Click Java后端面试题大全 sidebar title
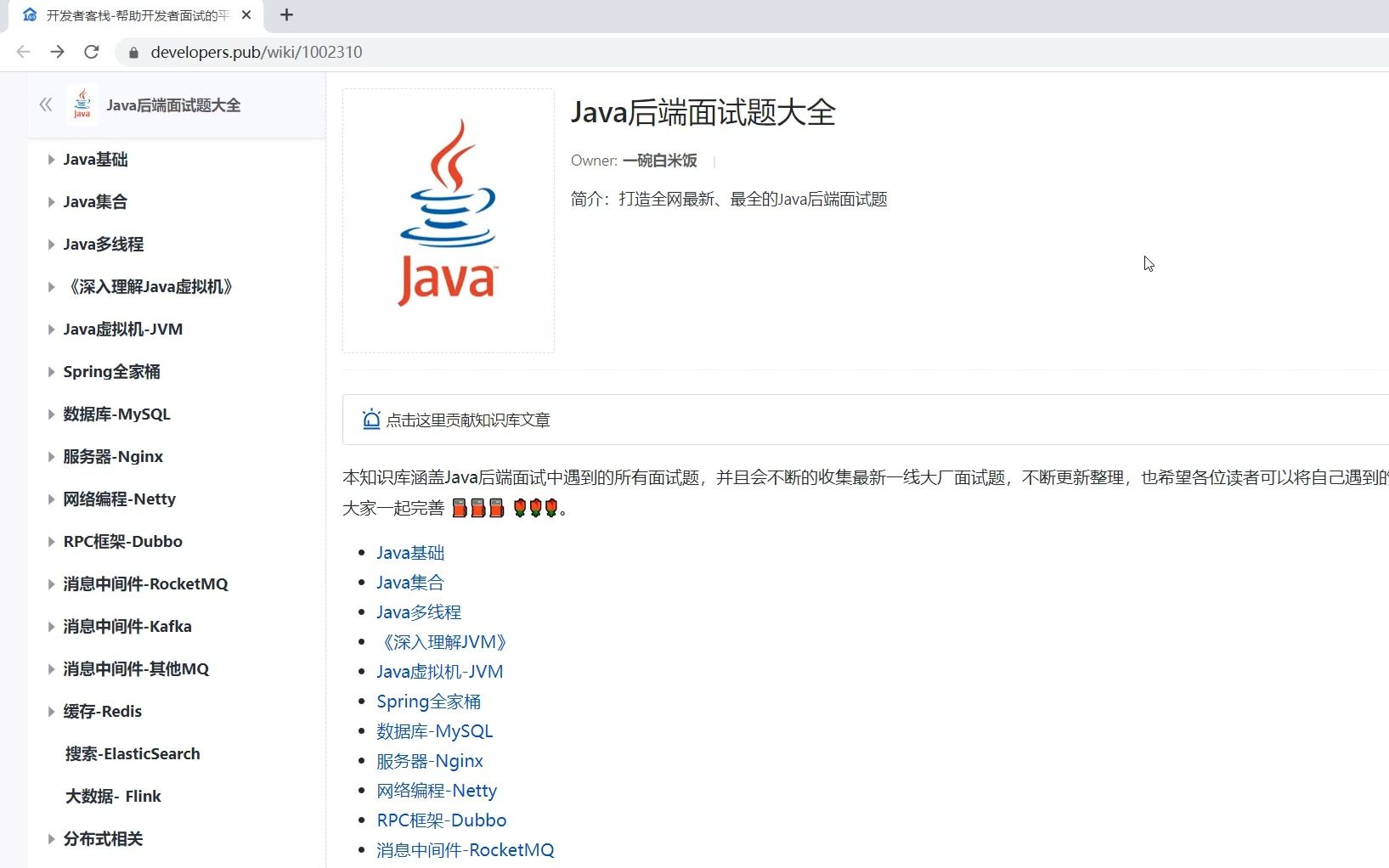 173,104
